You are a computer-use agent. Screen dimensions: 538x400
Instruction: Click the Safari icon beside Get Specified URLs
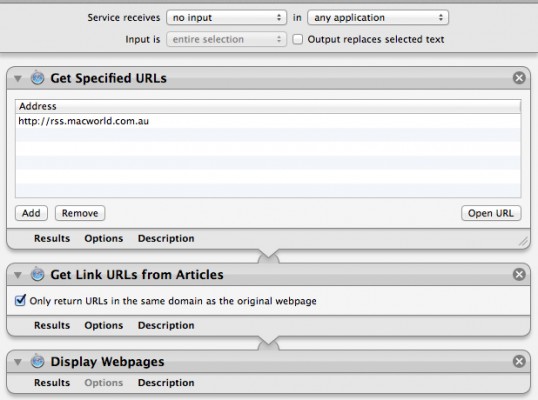click(37, 78)
